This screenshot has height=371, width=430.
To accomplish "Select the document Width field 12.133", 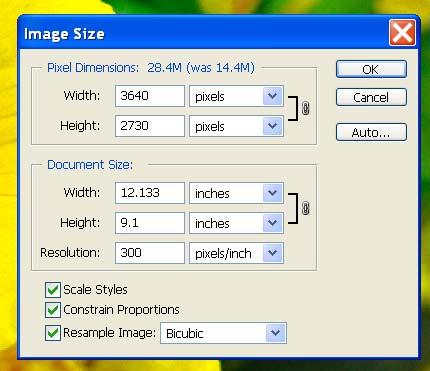I will (150, 193).
